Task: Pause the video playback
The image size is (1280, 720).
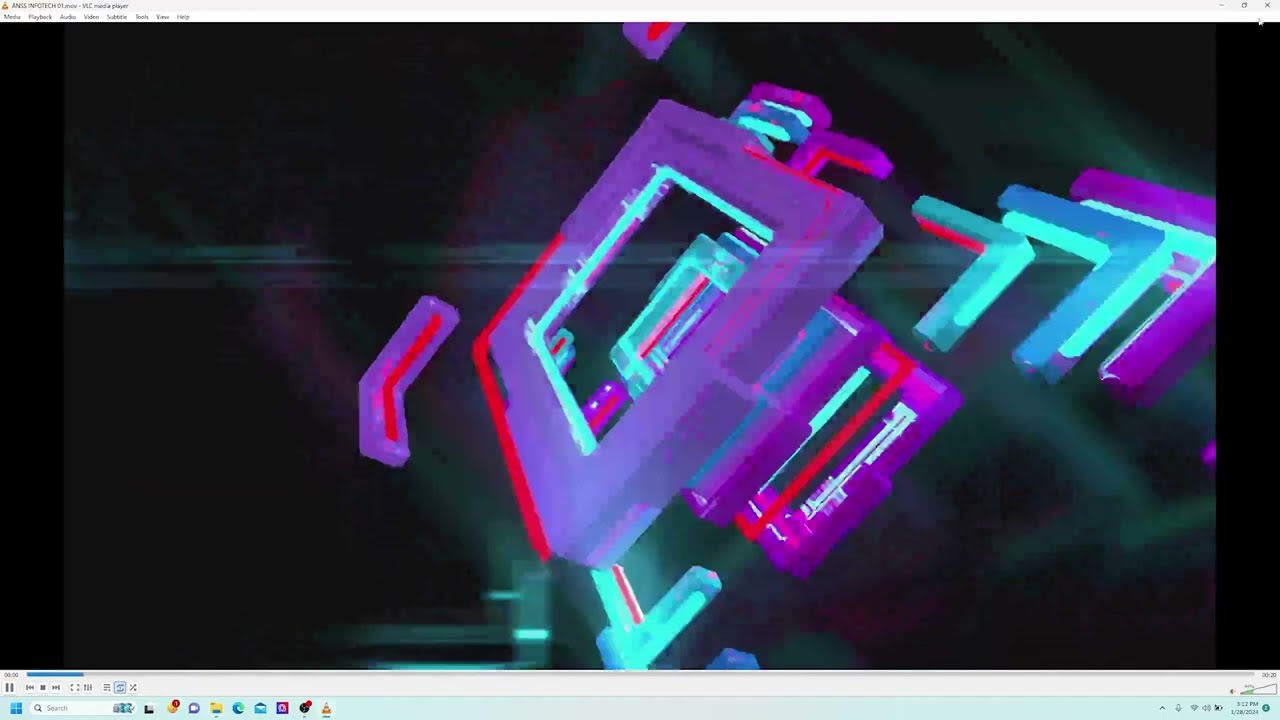Action: coord(9,688)
